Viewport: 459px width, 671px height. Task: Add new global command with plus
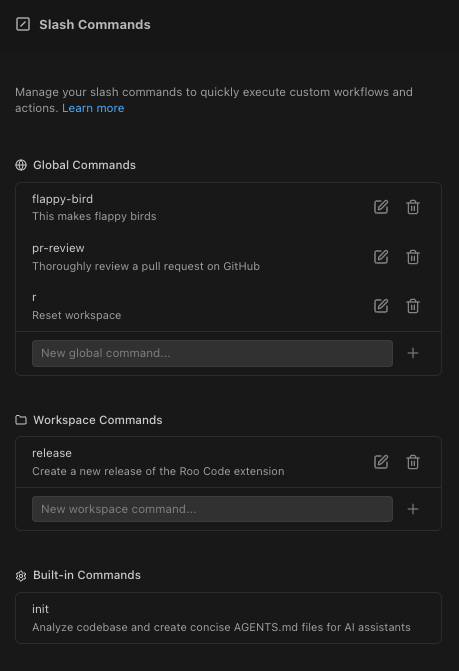coord(413,353)
